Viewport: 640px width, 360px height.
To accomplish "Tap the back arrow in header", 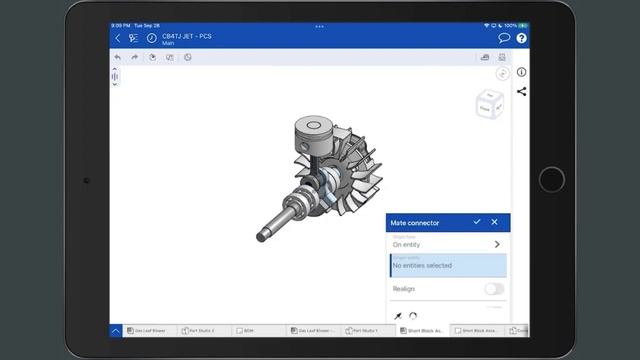I will (x=118, y=38).
